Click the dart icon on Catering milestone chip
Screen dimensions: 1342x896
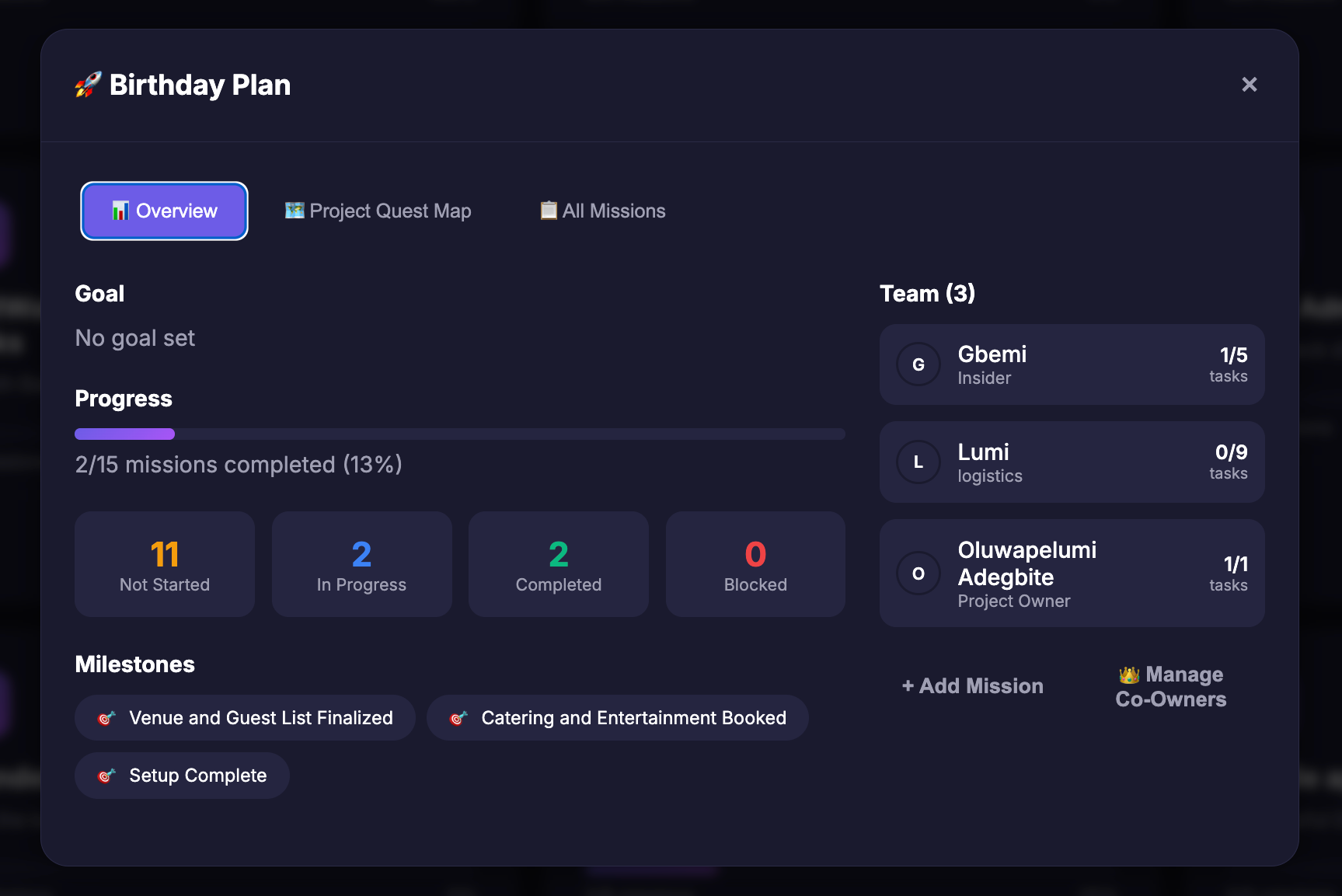tap(458, 717)
